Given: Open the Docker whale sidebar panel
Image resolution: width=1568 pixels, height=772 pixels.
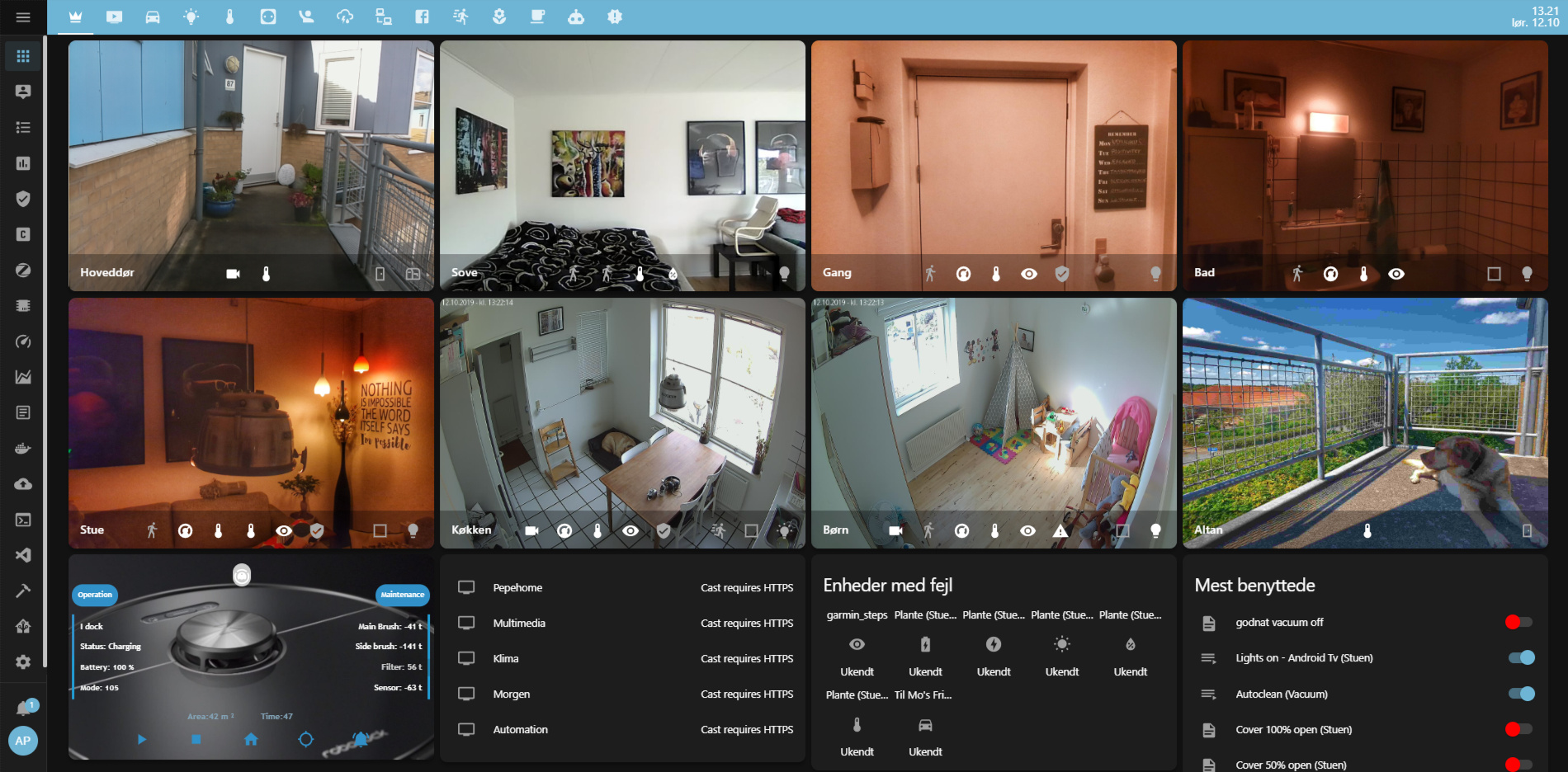Looking at the screenshot, I should tap(23, 448).
